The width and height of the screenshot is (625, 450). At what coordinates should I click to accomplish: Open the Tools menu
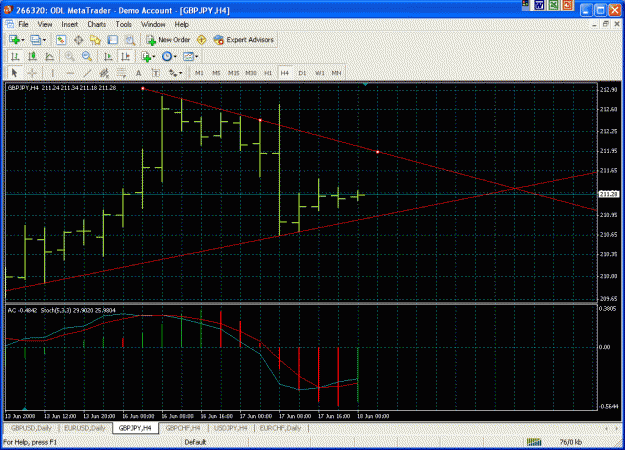124,24
